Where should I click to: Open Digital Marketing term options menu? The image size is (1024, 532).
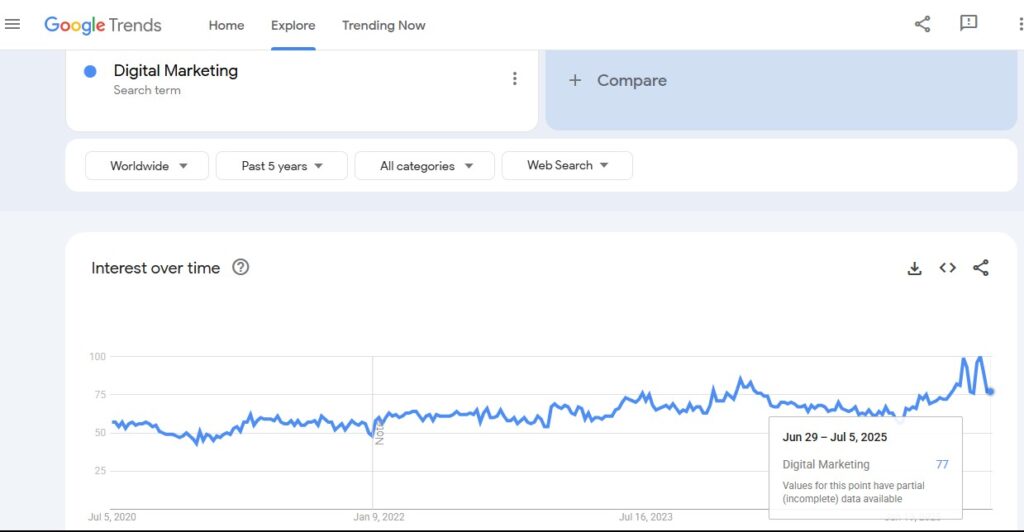[515, 79]
